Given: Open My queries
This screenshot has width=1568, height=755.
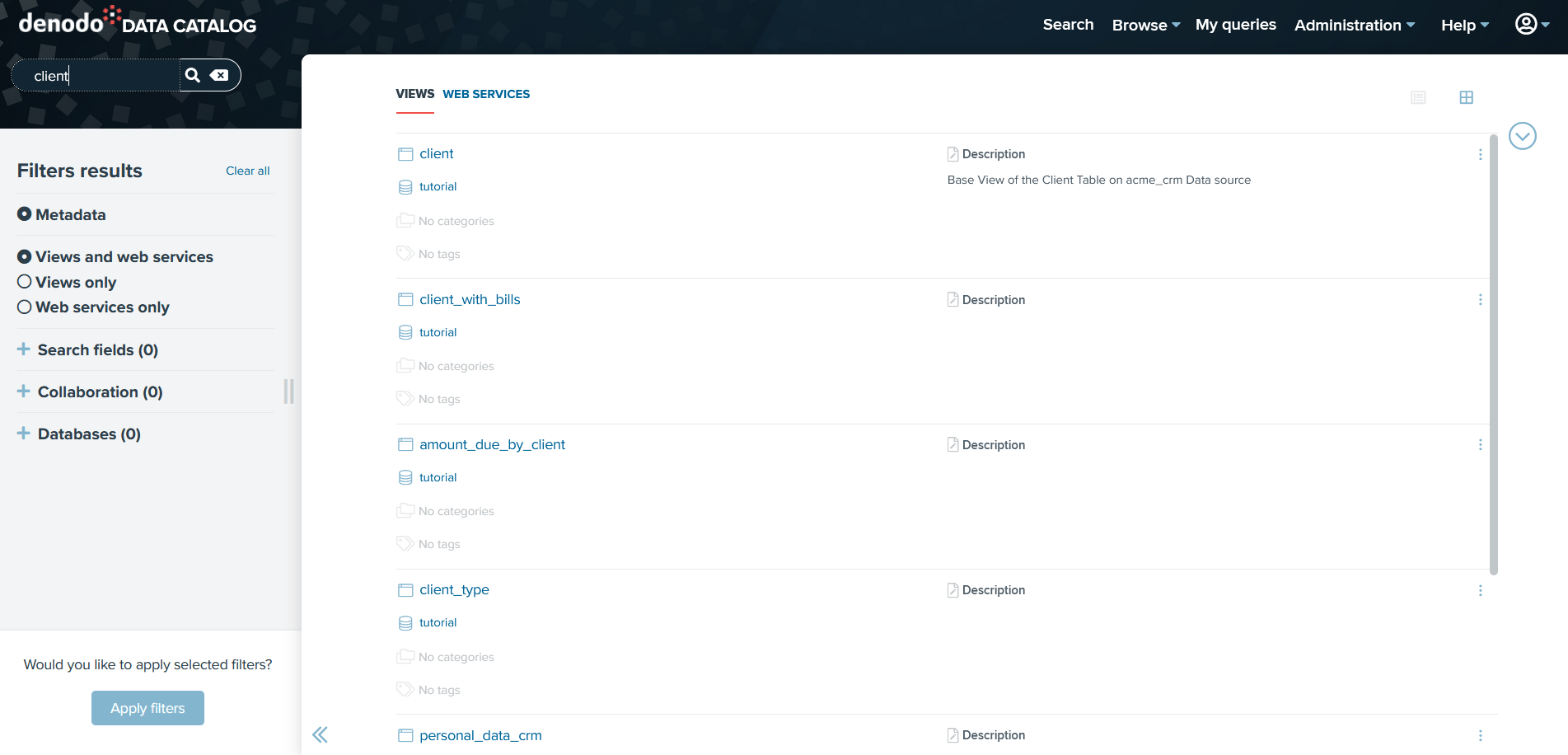Looking at the screenshot, I should (1235, 25).
